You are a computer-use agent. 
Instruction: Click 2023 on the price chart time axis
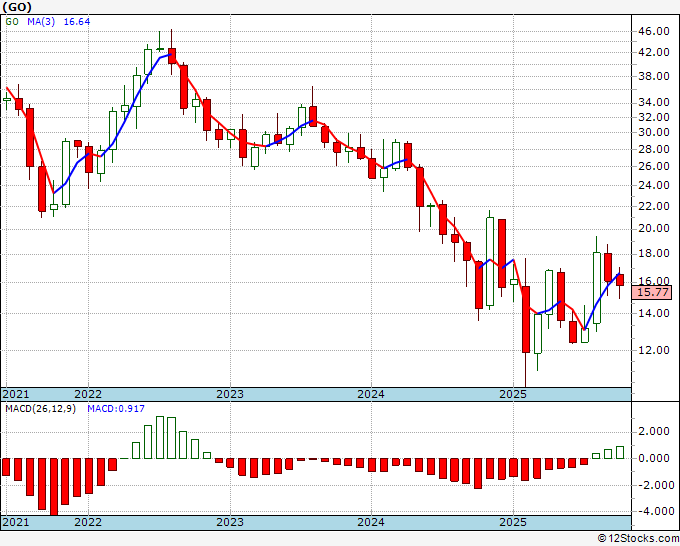[x=230, y=394]
